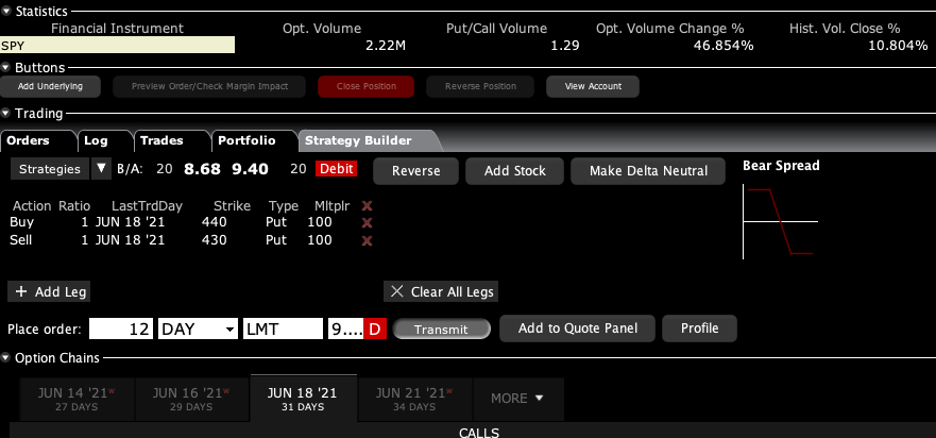Click the Sell action in second leg
Screen dimensions: 936x438
click(x=21, y=240)
